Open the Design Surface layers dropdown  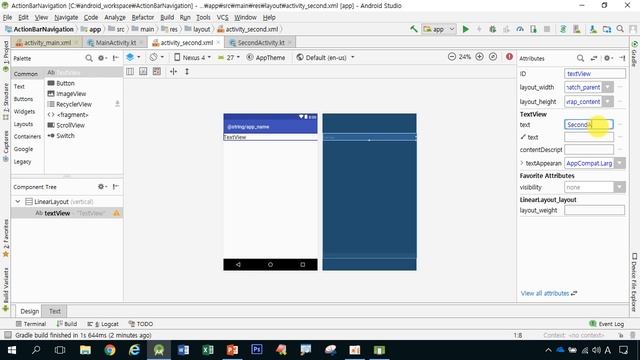[133, 57]
